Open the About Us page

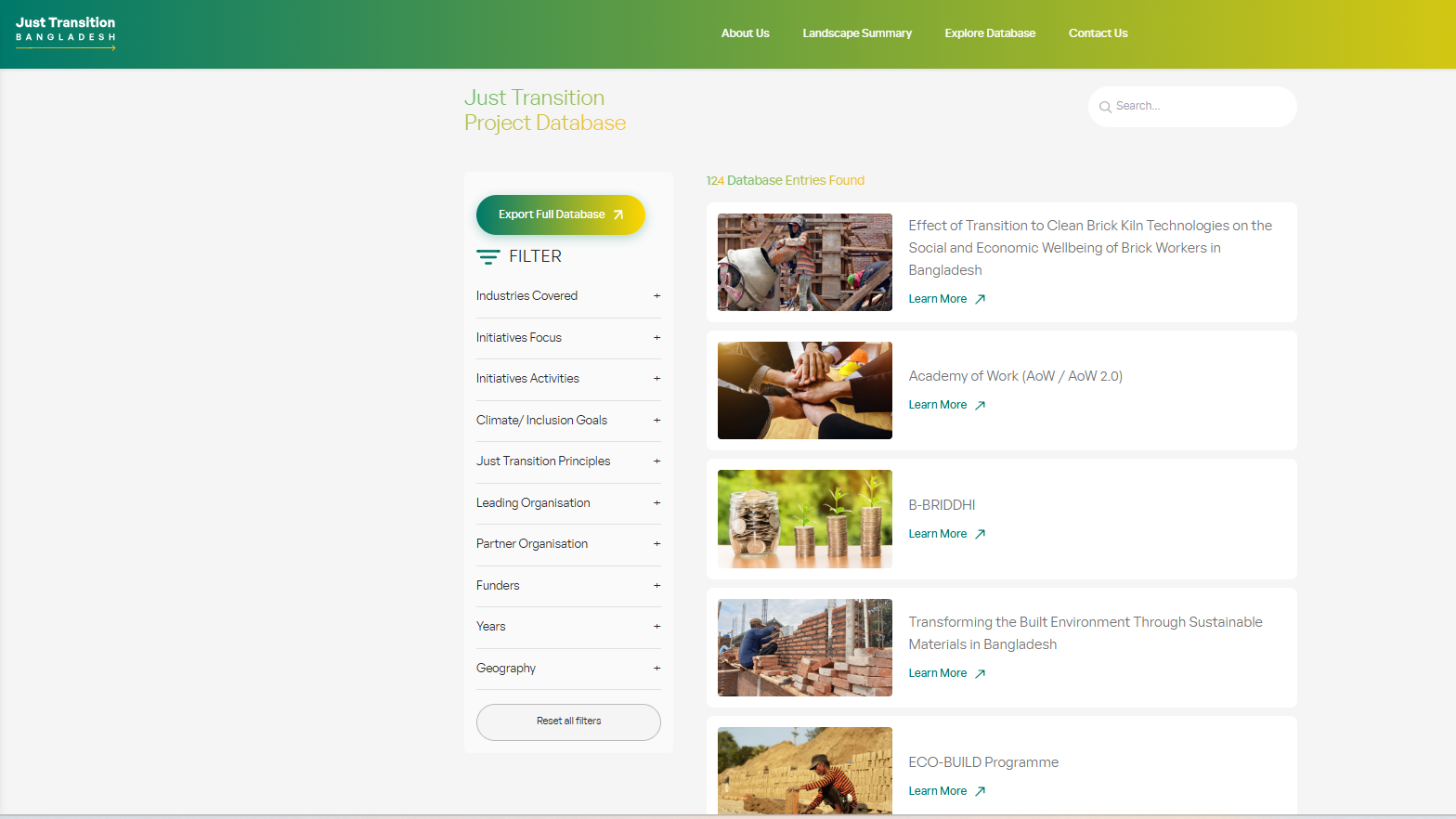[745, 33]
